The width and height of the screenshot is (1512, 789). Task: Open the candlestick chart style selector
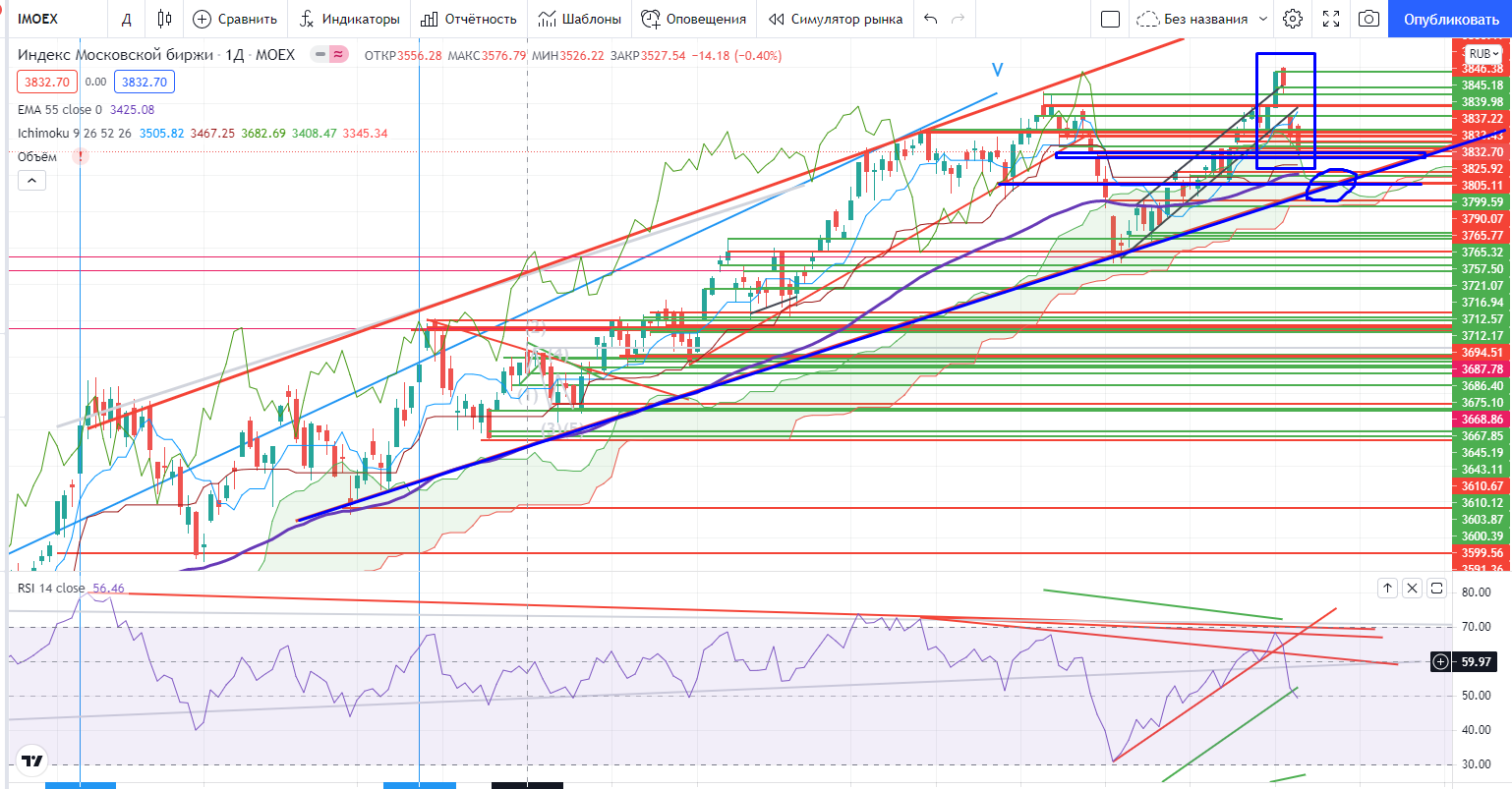pos(164,19)
